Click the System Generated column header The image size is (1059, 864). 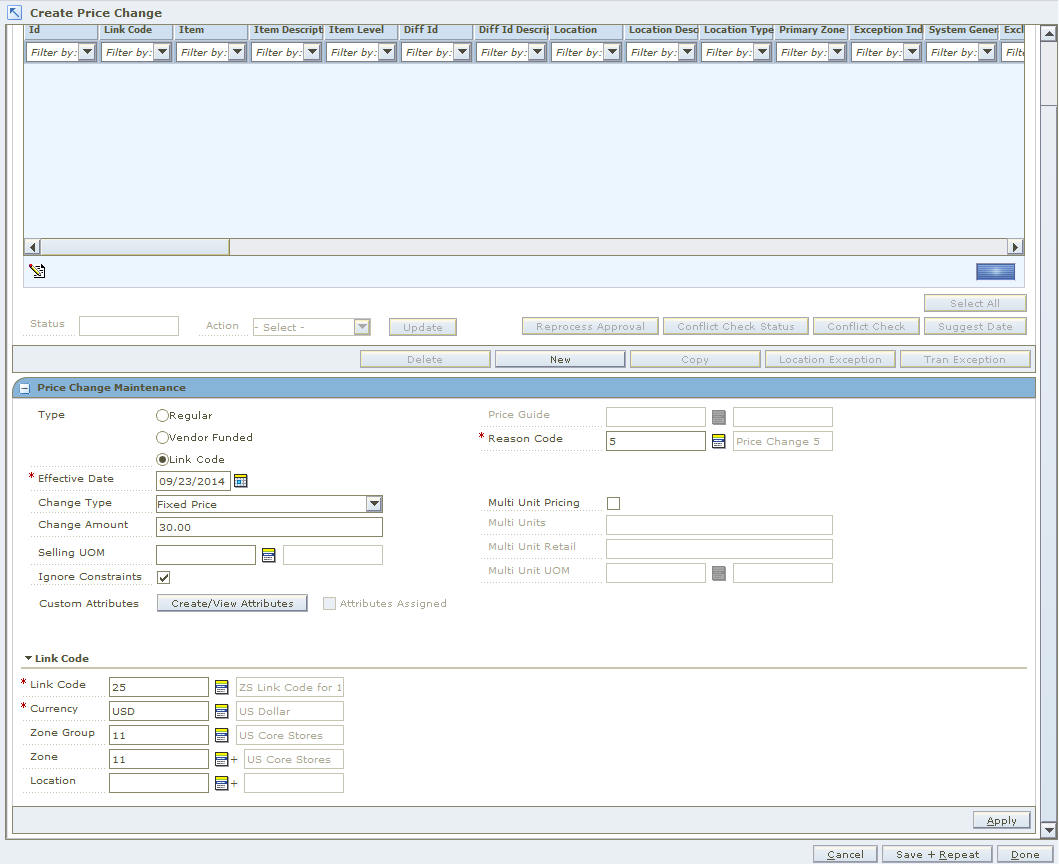[962, 30]
